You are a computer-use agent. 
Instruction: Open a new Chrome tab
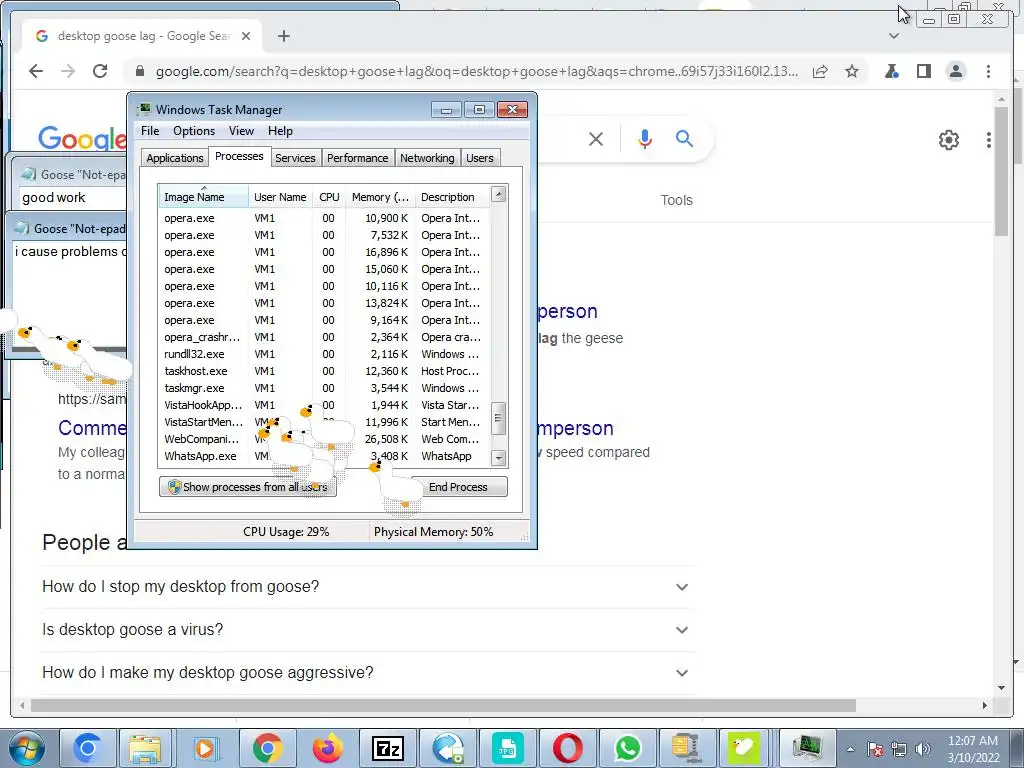(283, 36)
